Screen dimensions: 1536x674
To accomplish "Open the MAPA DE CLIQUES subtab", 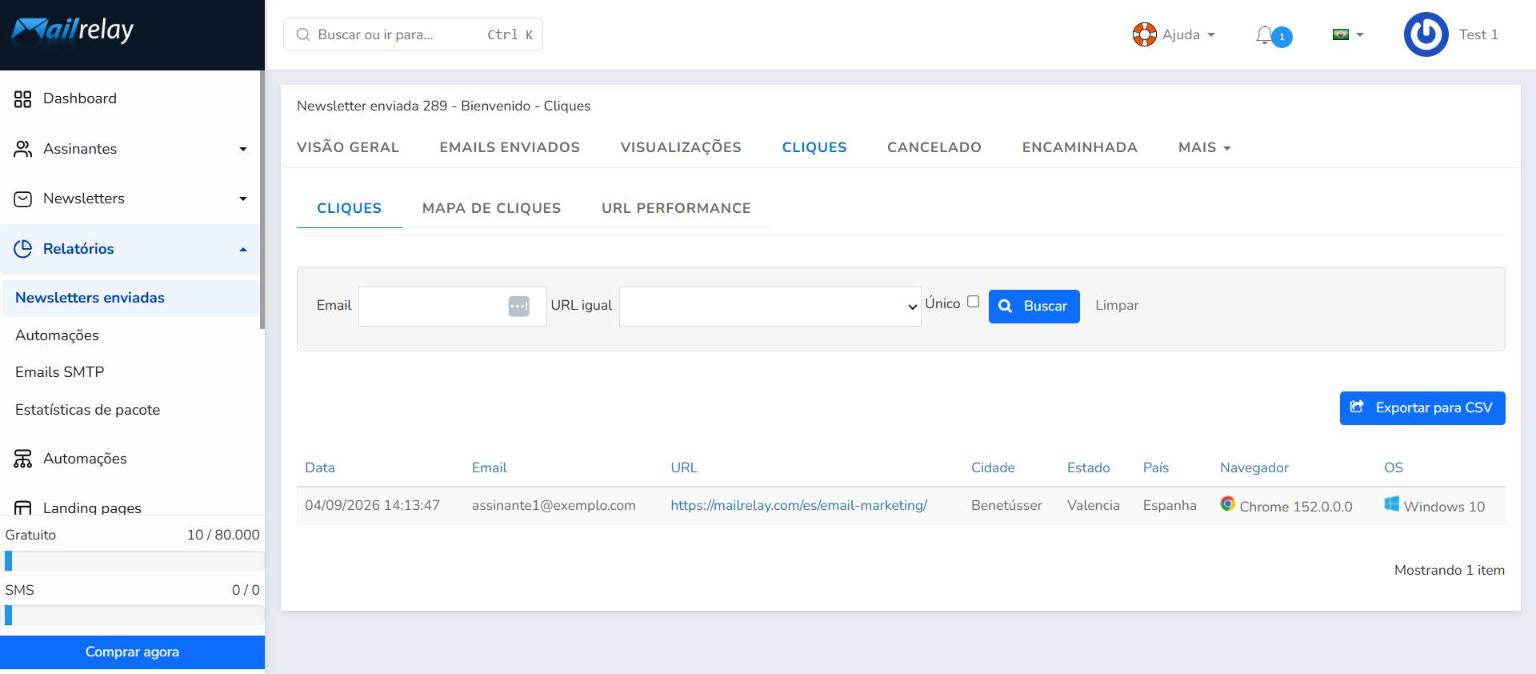I will point(491,208).
